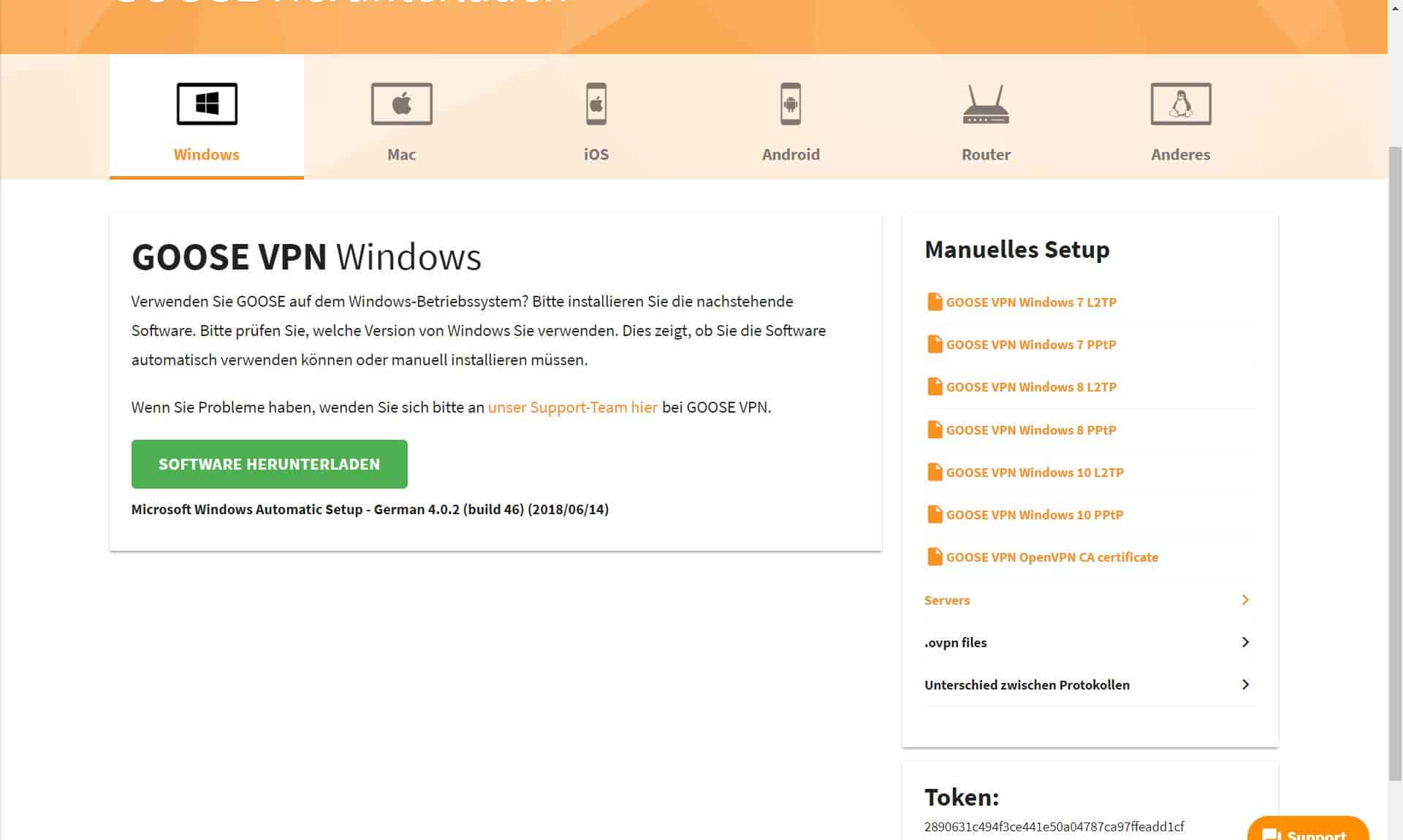Open GOOSE VPN Windows 8 L2TP guide
The height and width of the screenshot is (840, 1403).
point(1031,387)
